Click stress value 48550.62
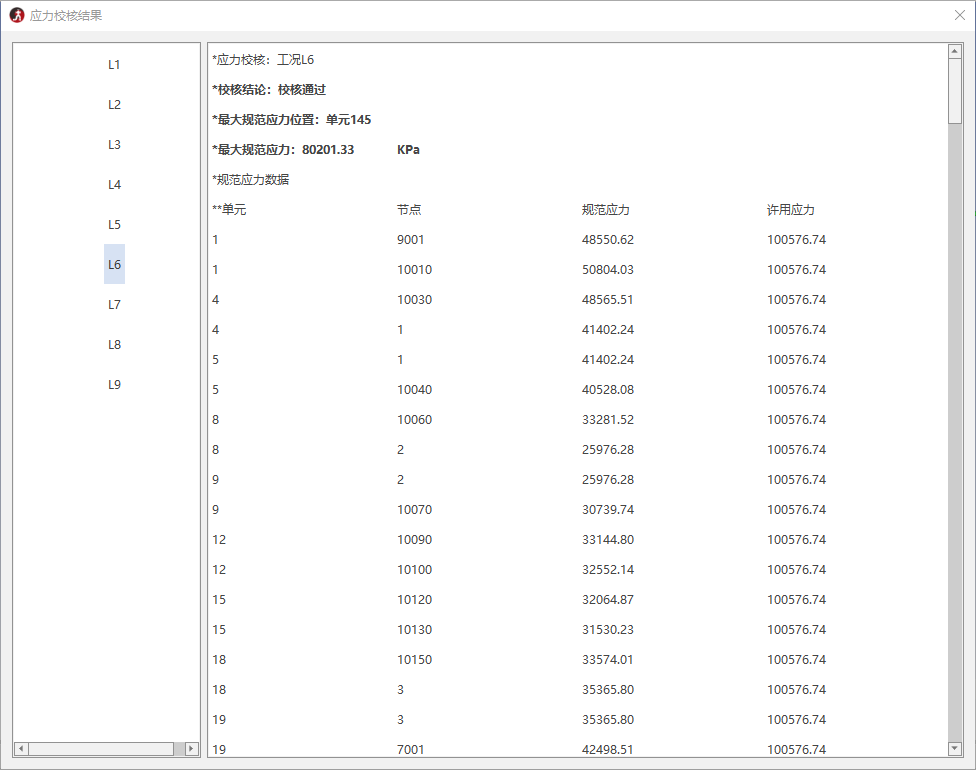The image size is (976, 770). (608, 240)
